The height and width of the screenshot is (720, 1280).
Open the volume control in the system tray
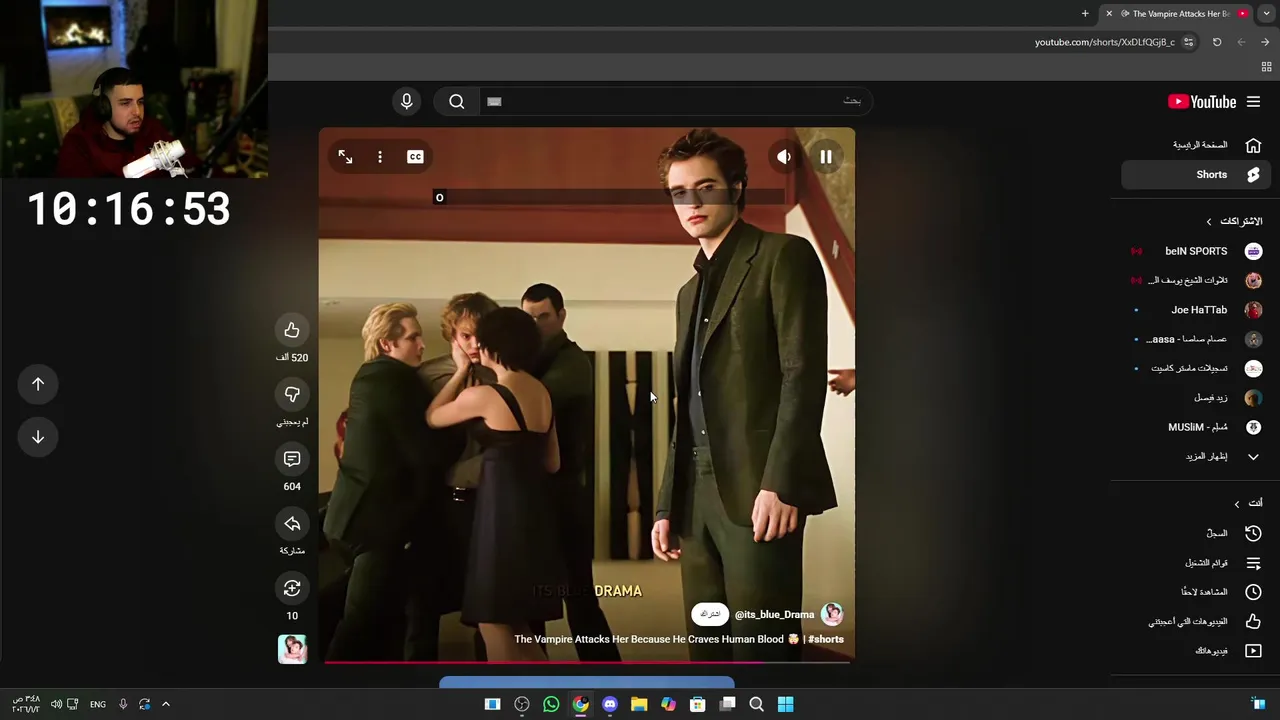click(x=56, y=704)
